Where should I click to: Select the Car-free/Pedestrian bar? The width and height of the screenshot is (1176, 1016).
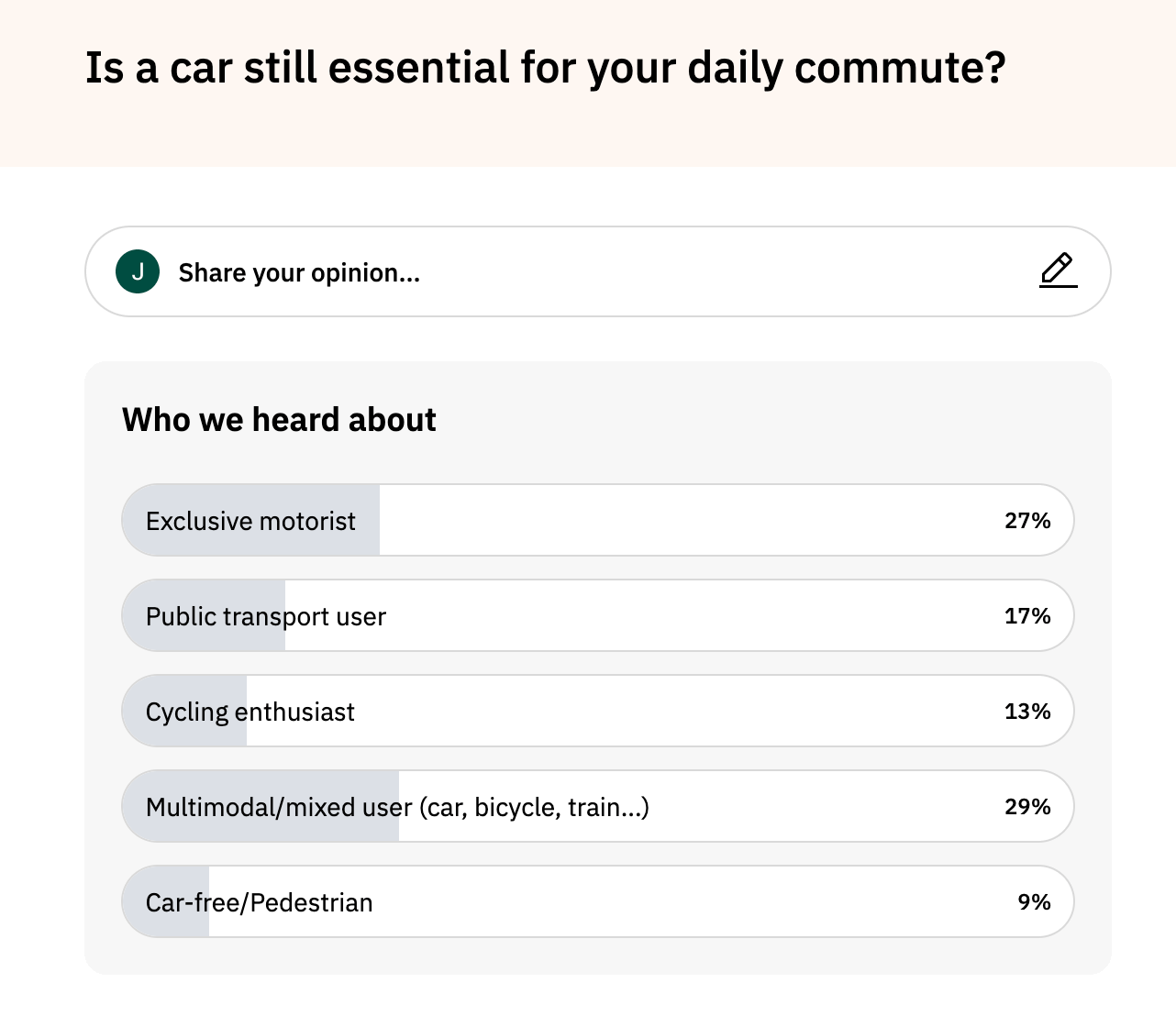[x=597, y=901]
